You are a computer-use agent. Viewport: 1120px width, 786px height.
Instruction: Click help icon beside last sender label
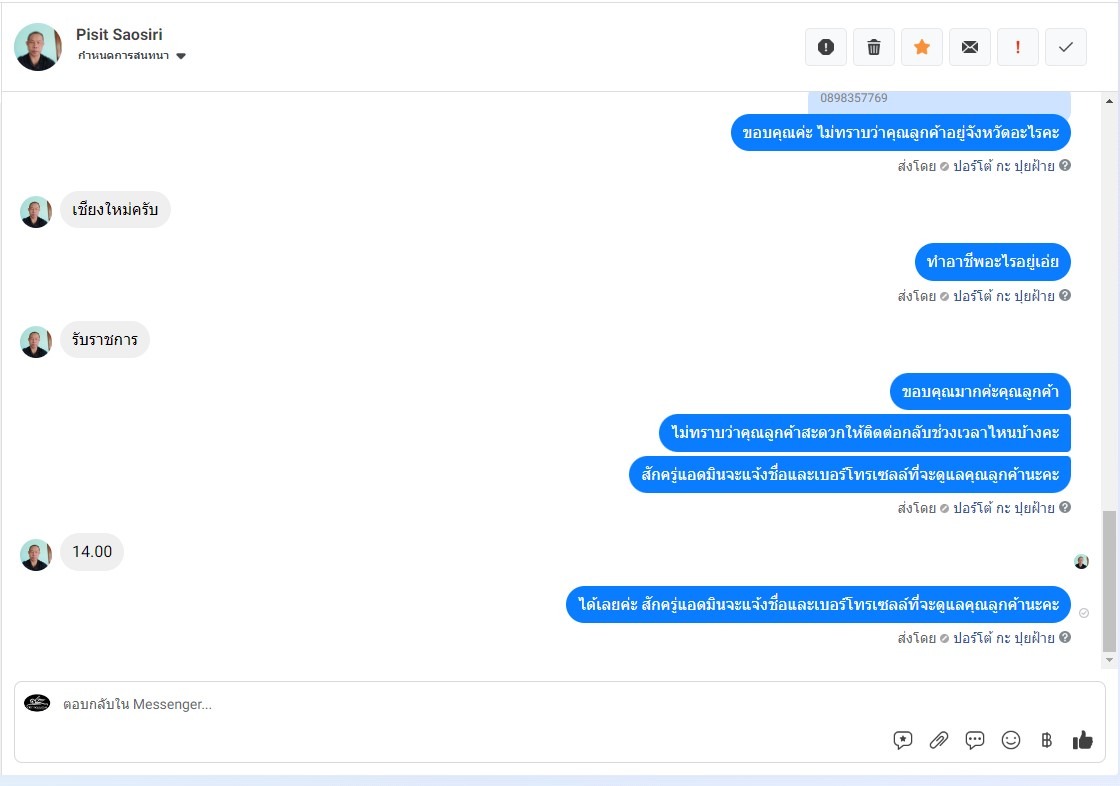click(x=1064, y=637)
